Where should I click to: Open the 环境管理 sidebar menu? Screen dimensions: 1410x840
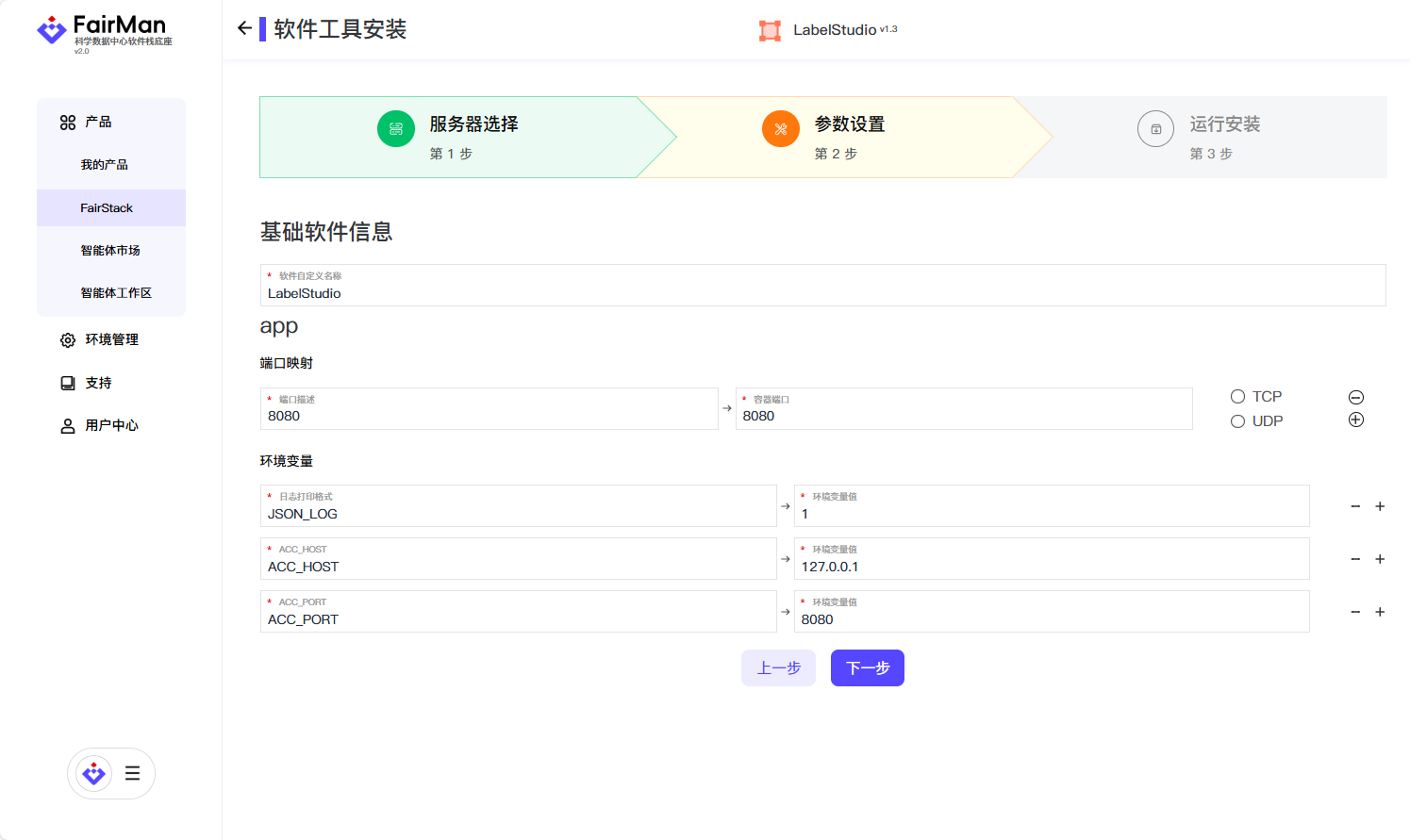coord(111,339)
